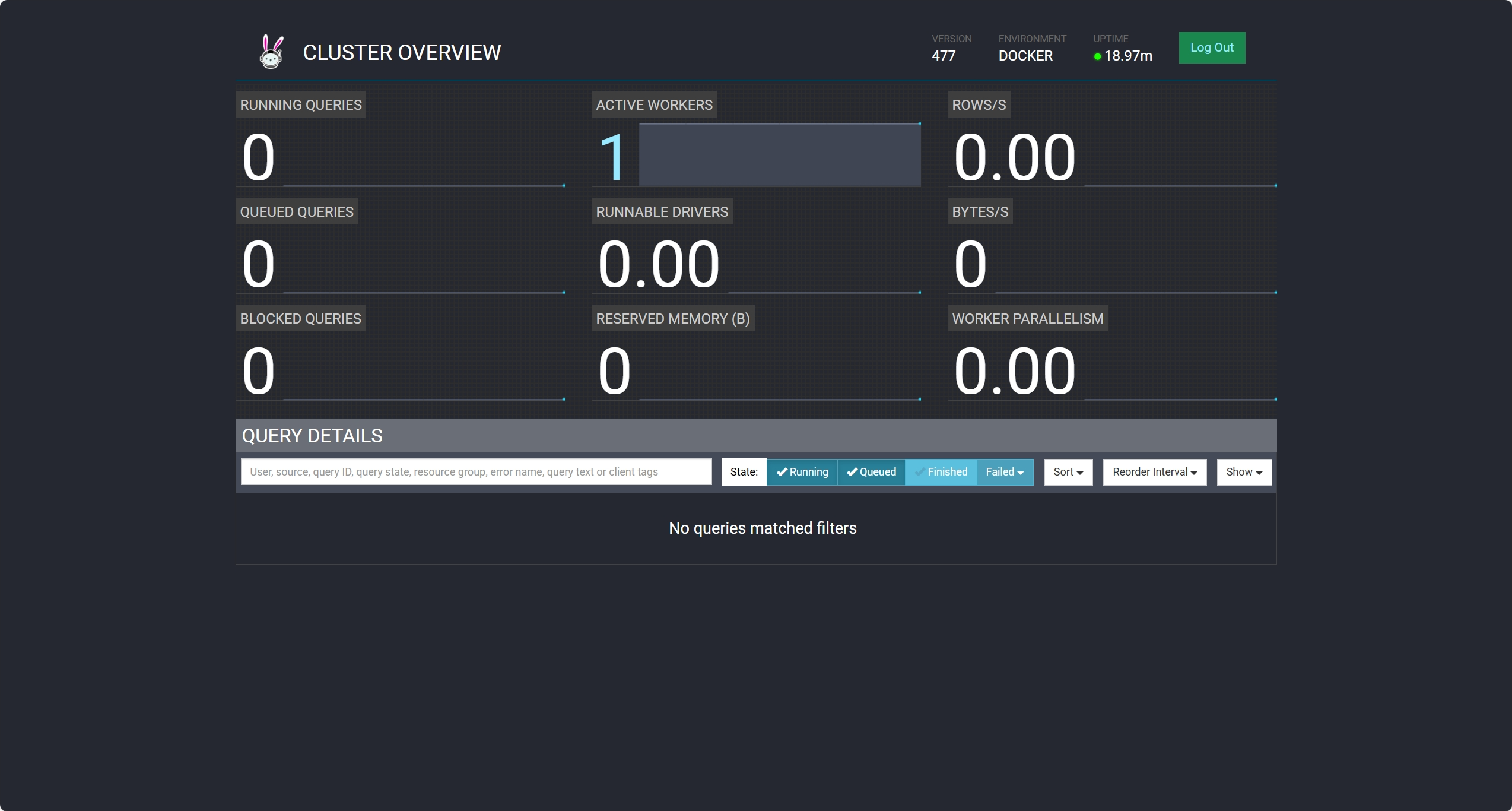Focus the query search filter field
1512x811 pixels.
point(476,472)
